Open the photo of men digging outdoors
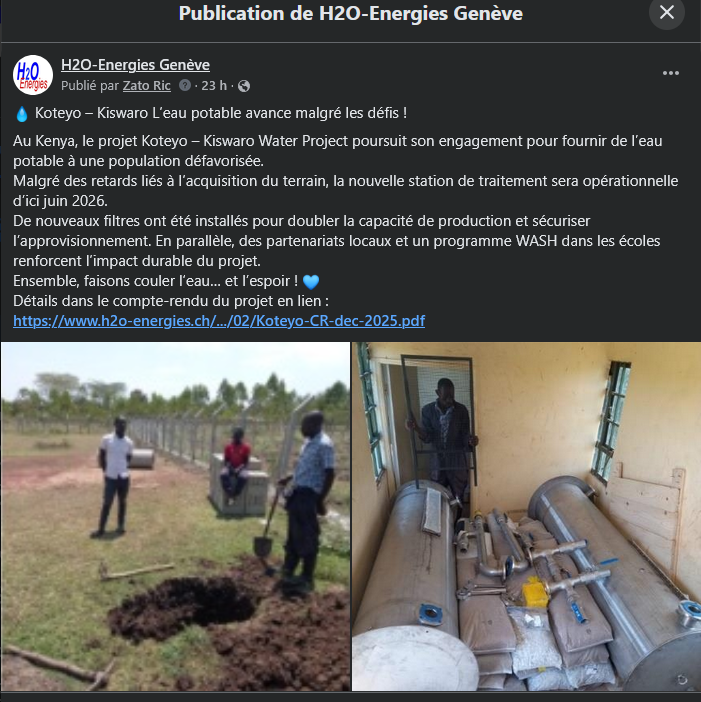This screenshot has height=702, width=701. 175,516
